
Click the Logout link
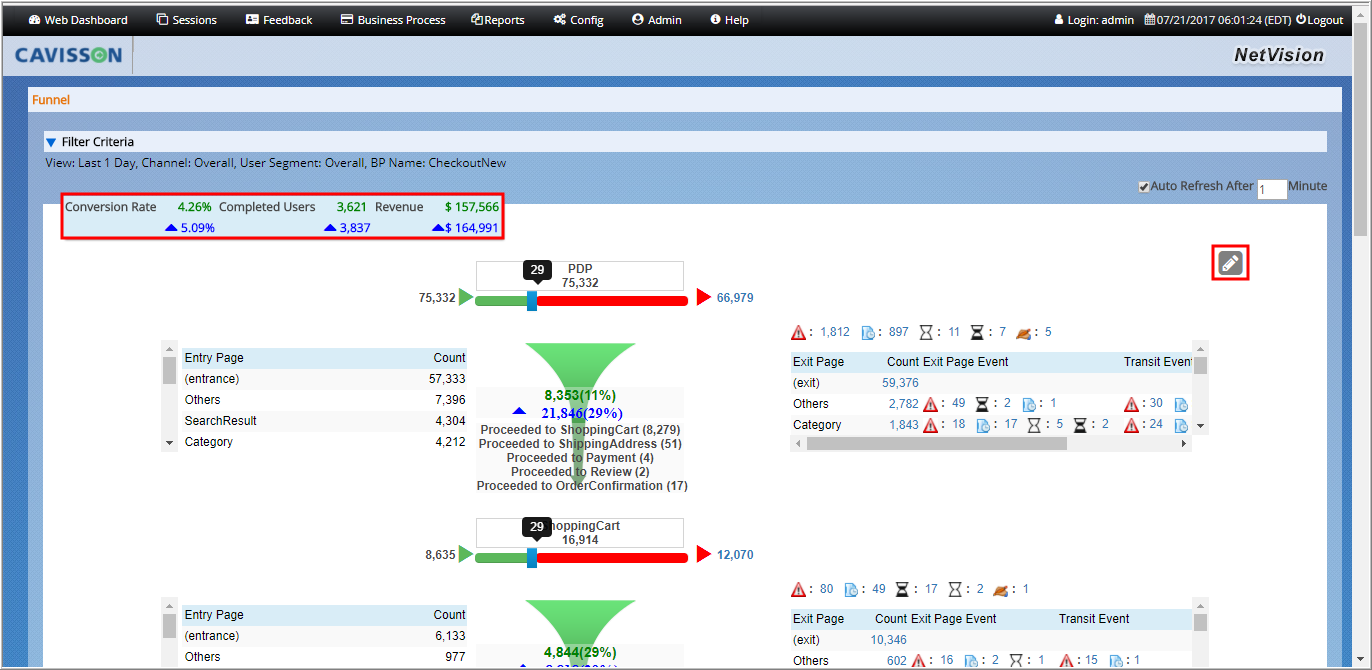click(1319, 20)
